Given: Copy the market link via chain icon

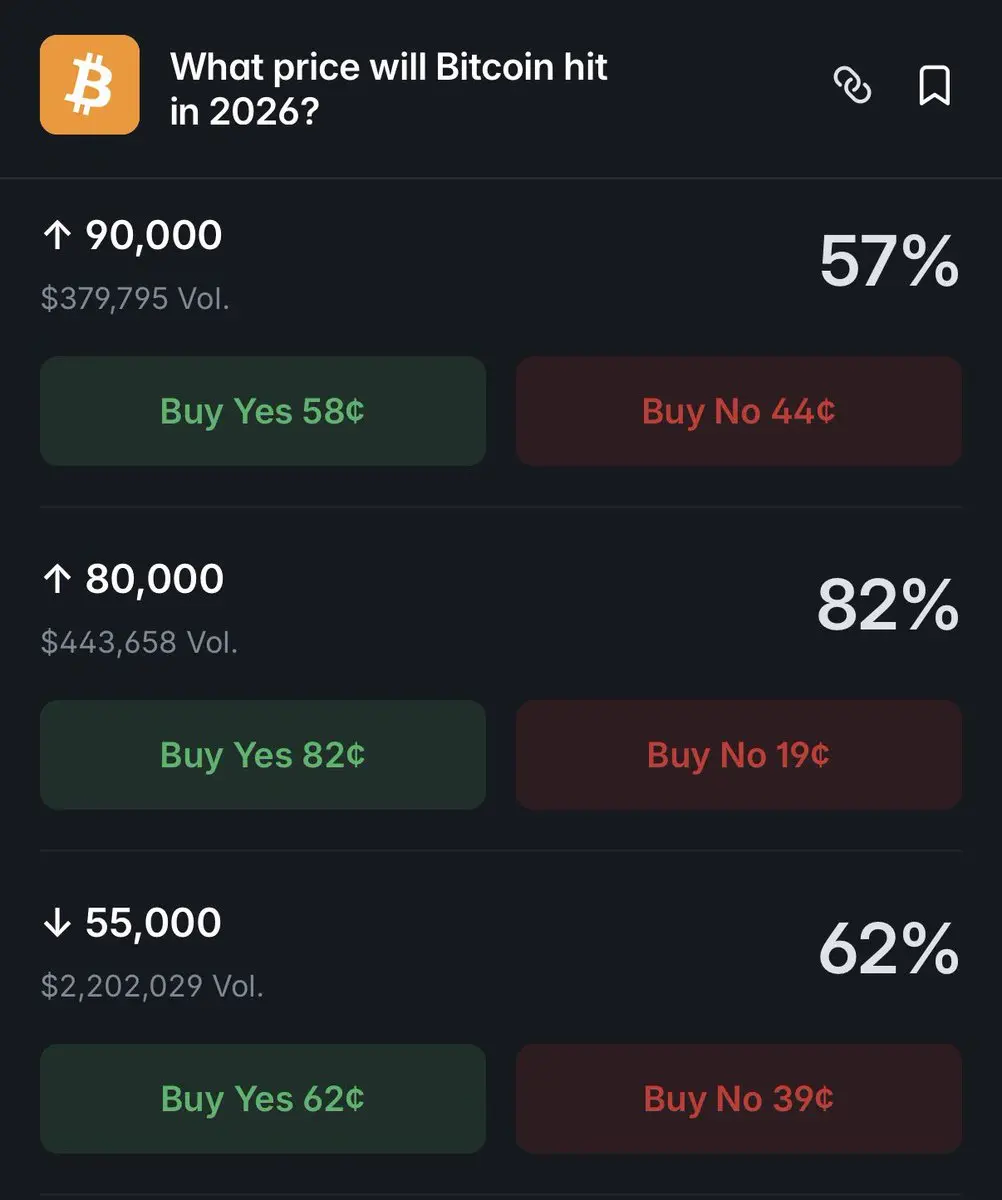Looking at the screenshot, I should click(852, 86).
